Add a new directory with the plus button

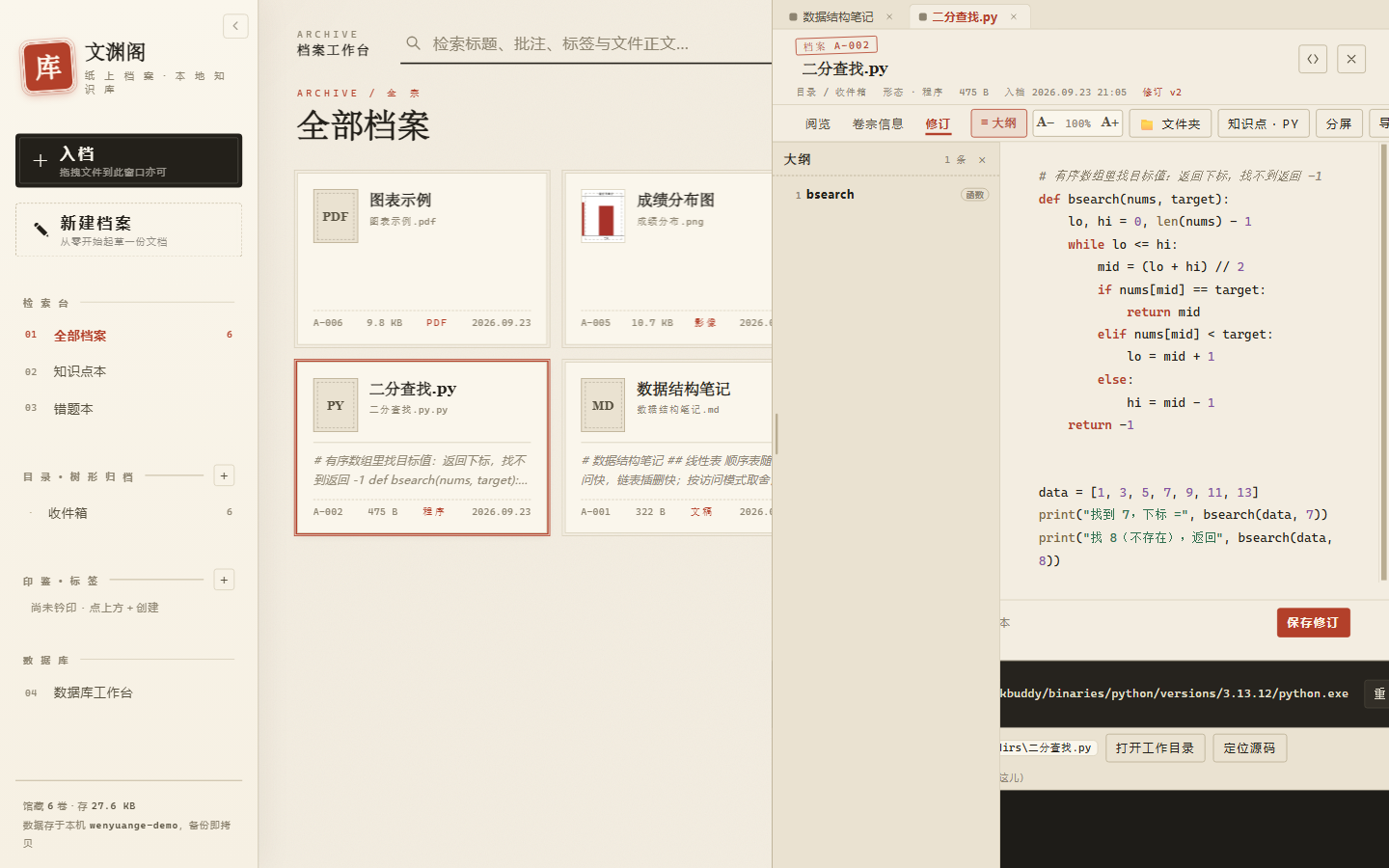224,475
